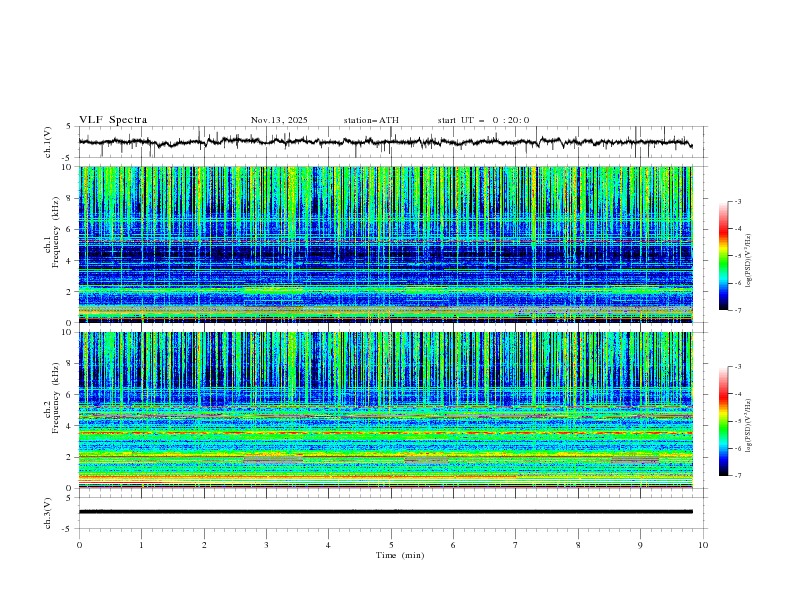This screenshot has width=792, height=612.
Task: Click the station=ATH label
Action: pyautogui.click(x=371, y=120)
